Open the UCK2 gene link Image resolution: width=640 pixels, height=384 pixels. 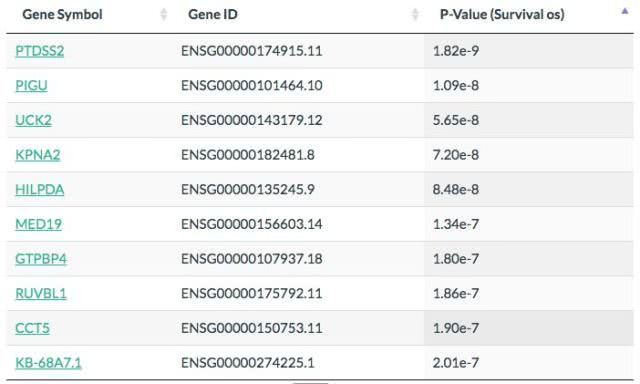pos(33,120)
